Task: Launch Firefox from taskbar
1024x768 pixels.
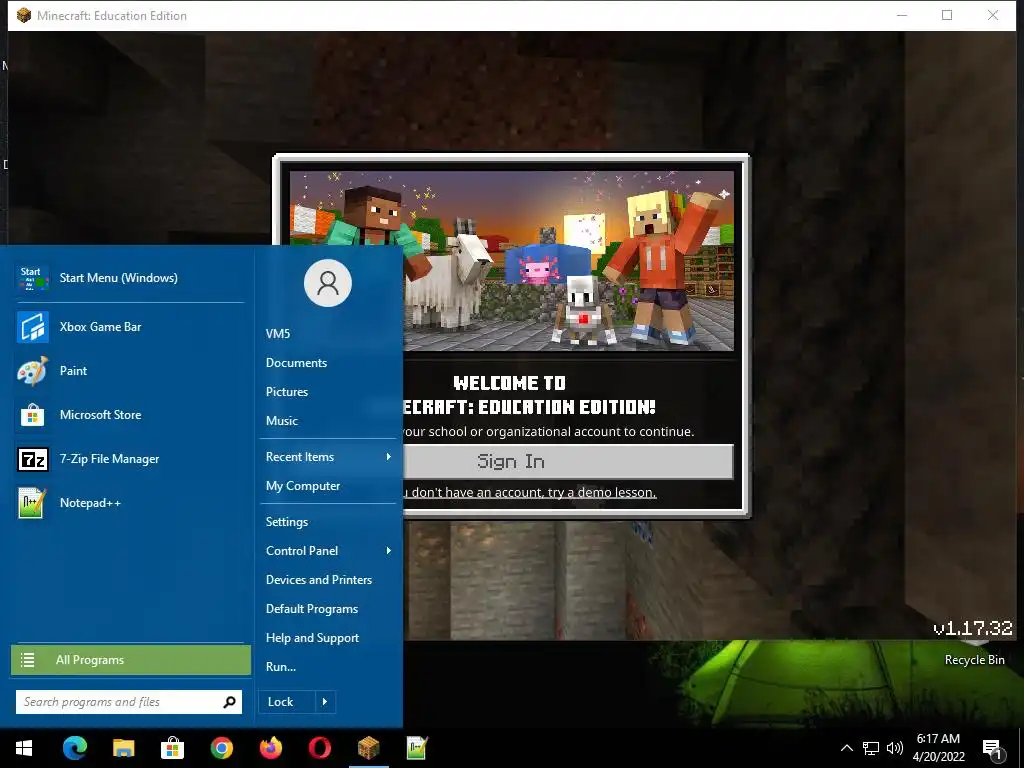Action: 270,748
